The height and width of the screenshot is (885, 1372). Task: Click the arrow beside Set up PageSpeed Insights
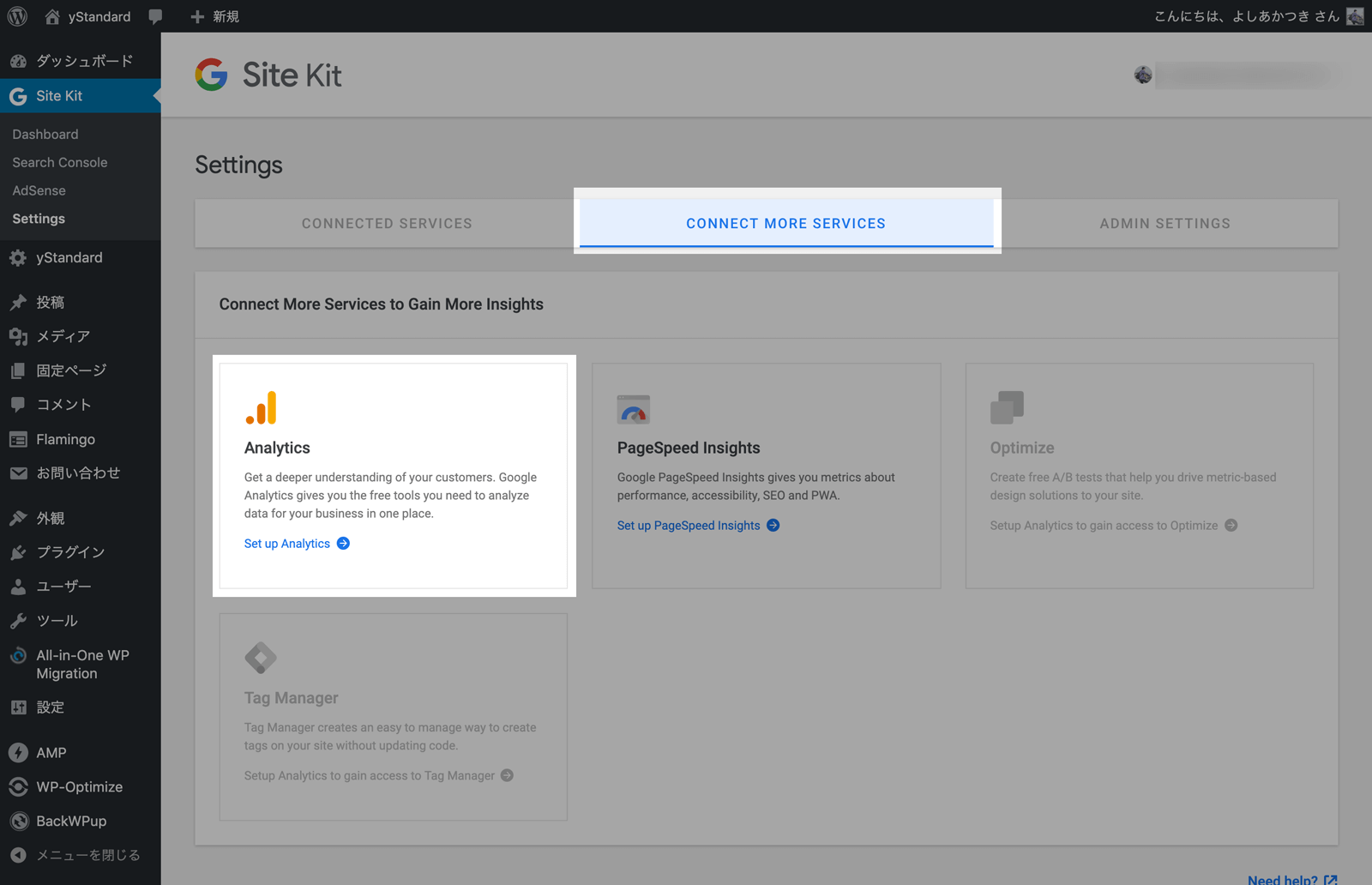point(773,526)
